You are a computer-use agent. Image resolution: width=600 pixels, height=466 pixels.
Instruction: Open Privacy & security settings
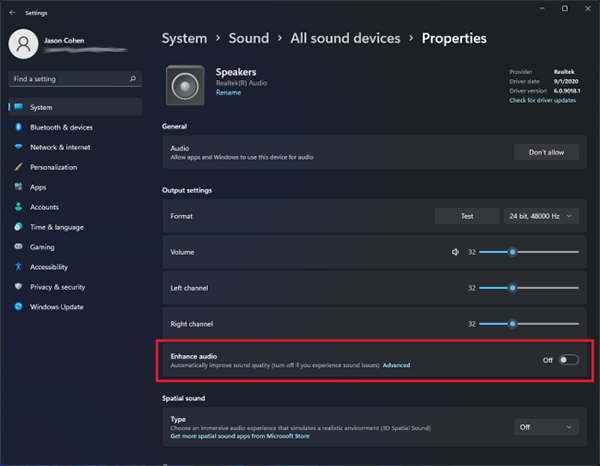57,287
